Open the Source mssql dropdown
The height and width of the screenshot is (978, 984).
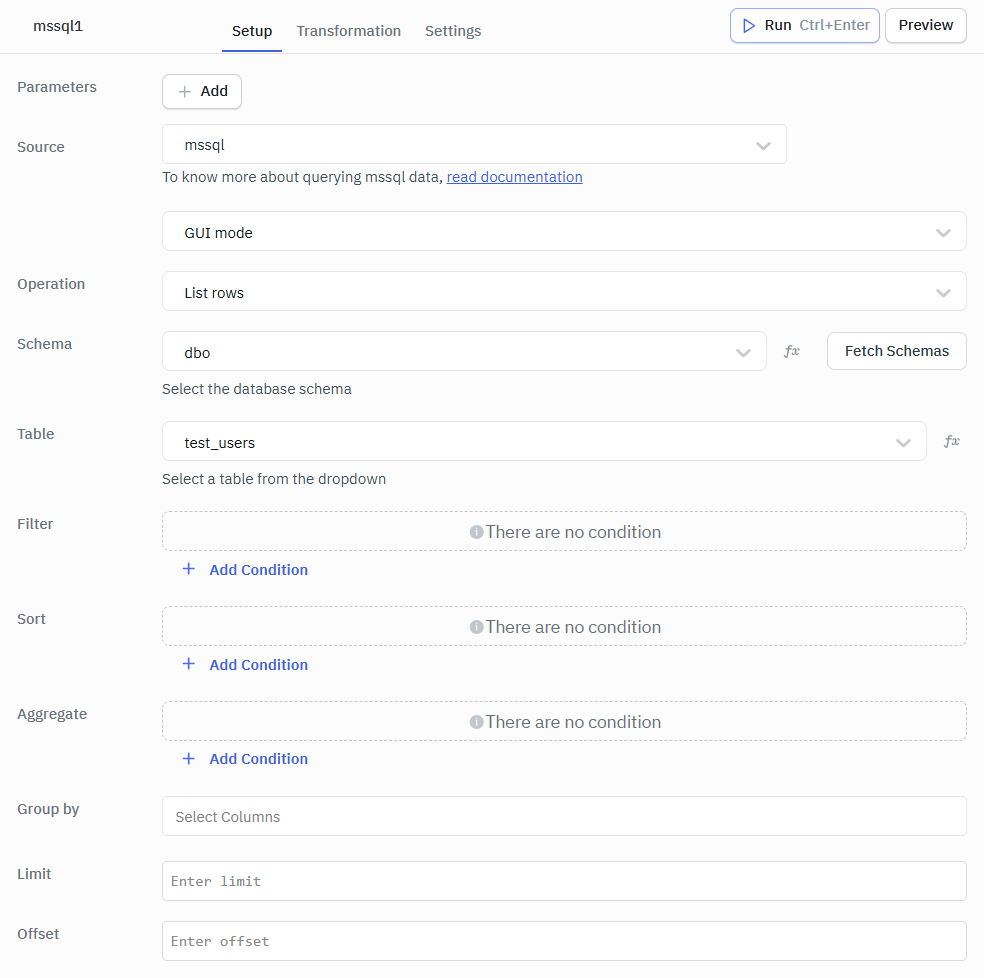474,144
